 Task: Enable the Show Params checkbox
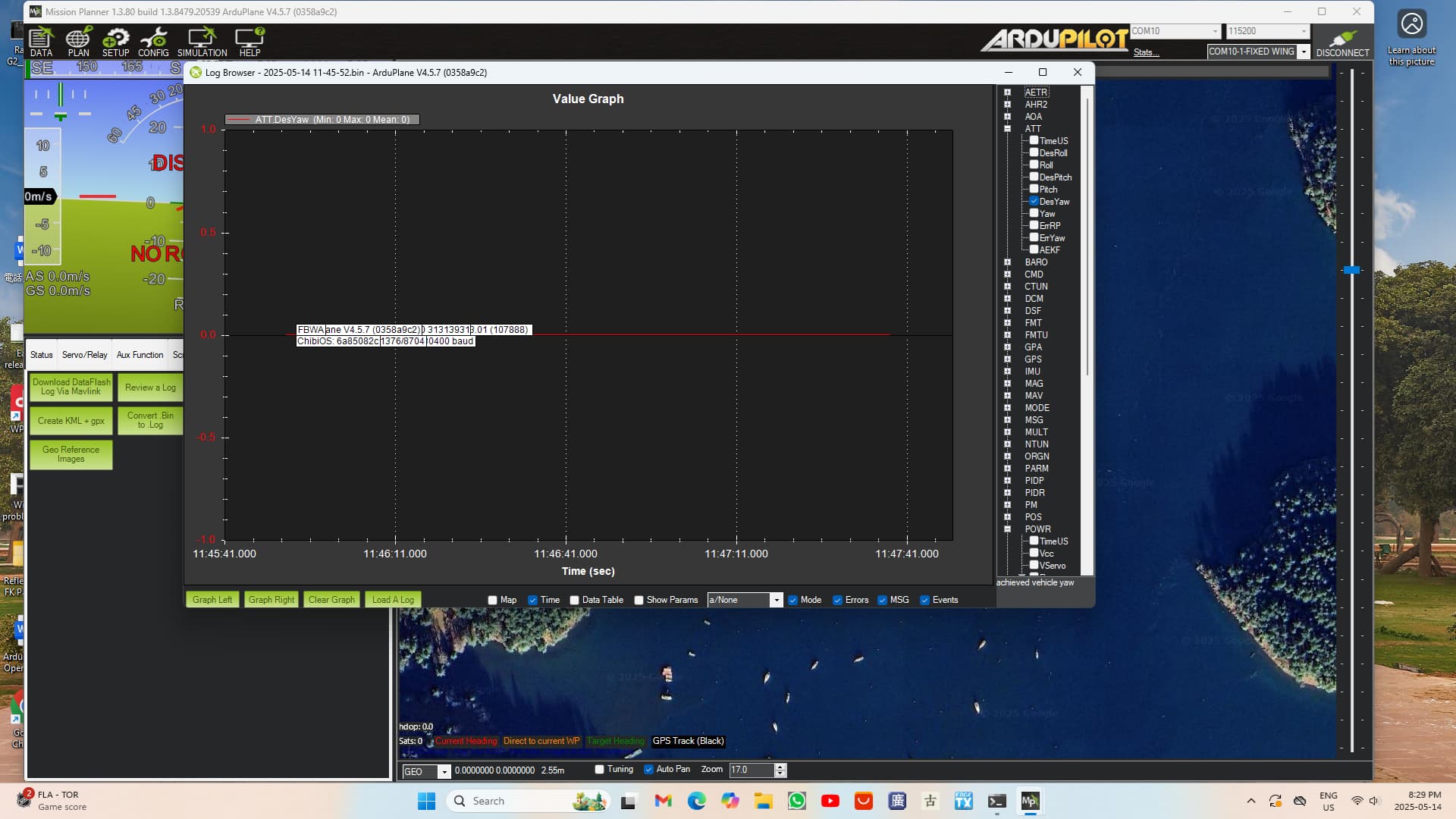(639, 600)
